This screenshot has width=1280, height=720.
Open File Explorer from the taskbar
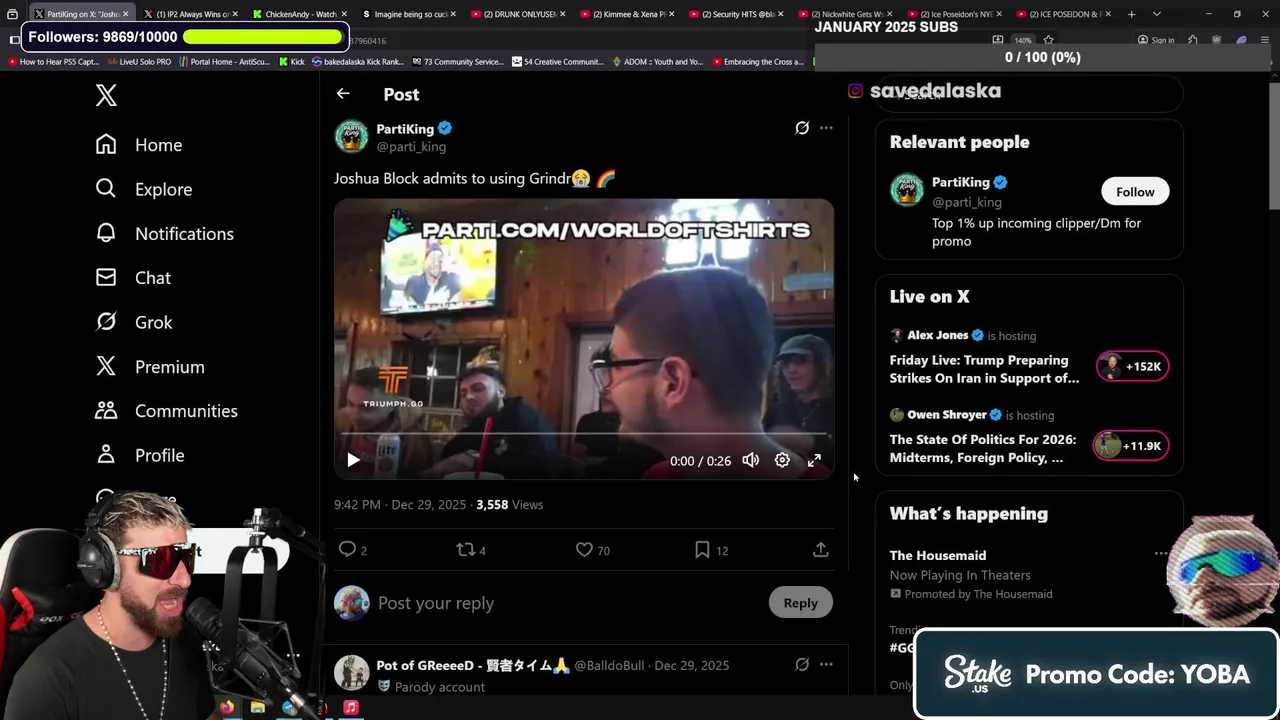click(258, 707)
